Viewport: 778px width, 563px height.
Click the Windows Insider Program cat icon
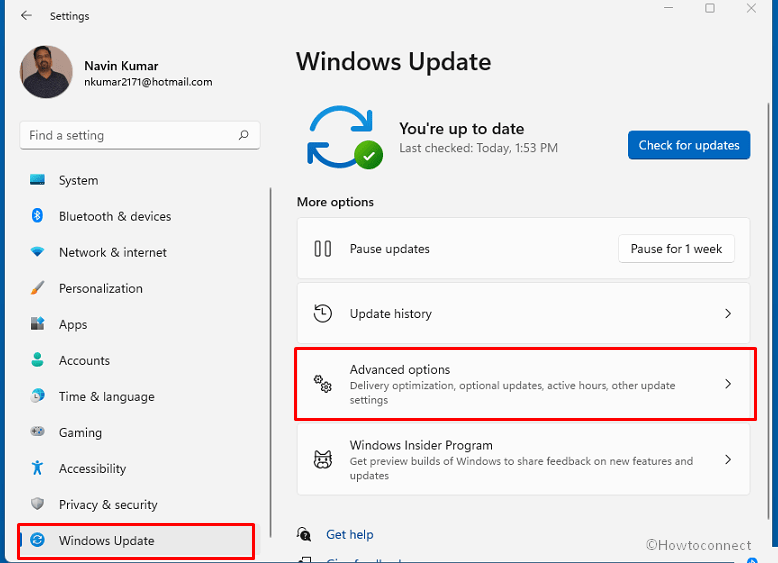click(x=323, y=459)
